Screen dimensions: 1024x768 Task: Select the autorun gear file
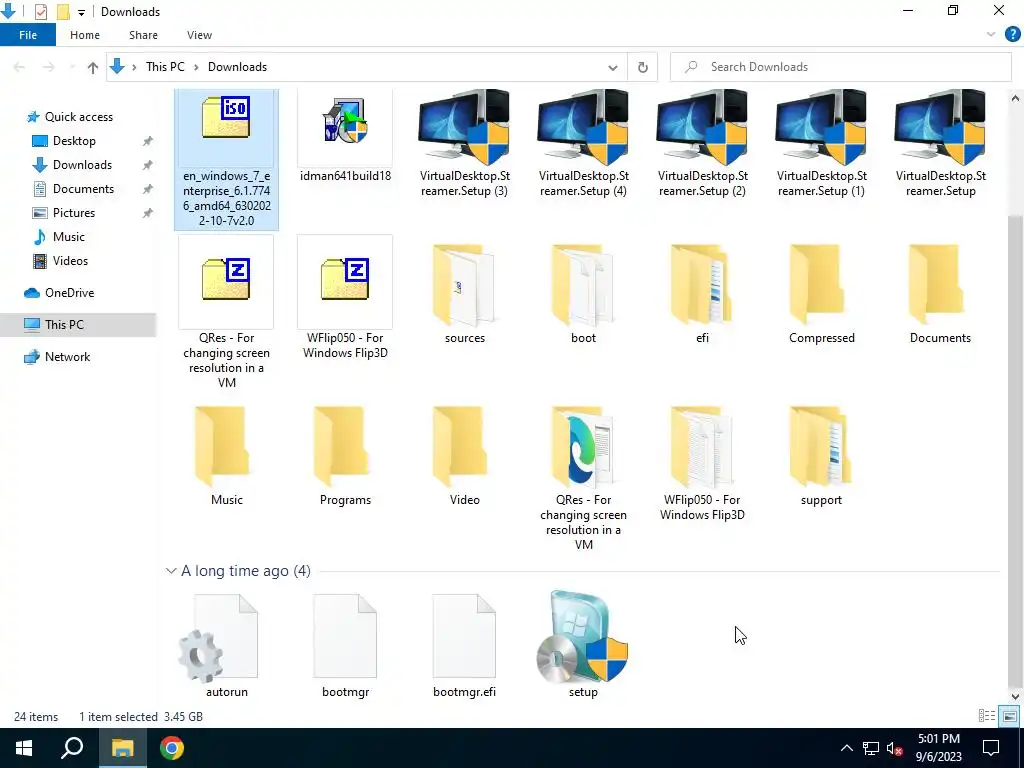click(226, 645)
